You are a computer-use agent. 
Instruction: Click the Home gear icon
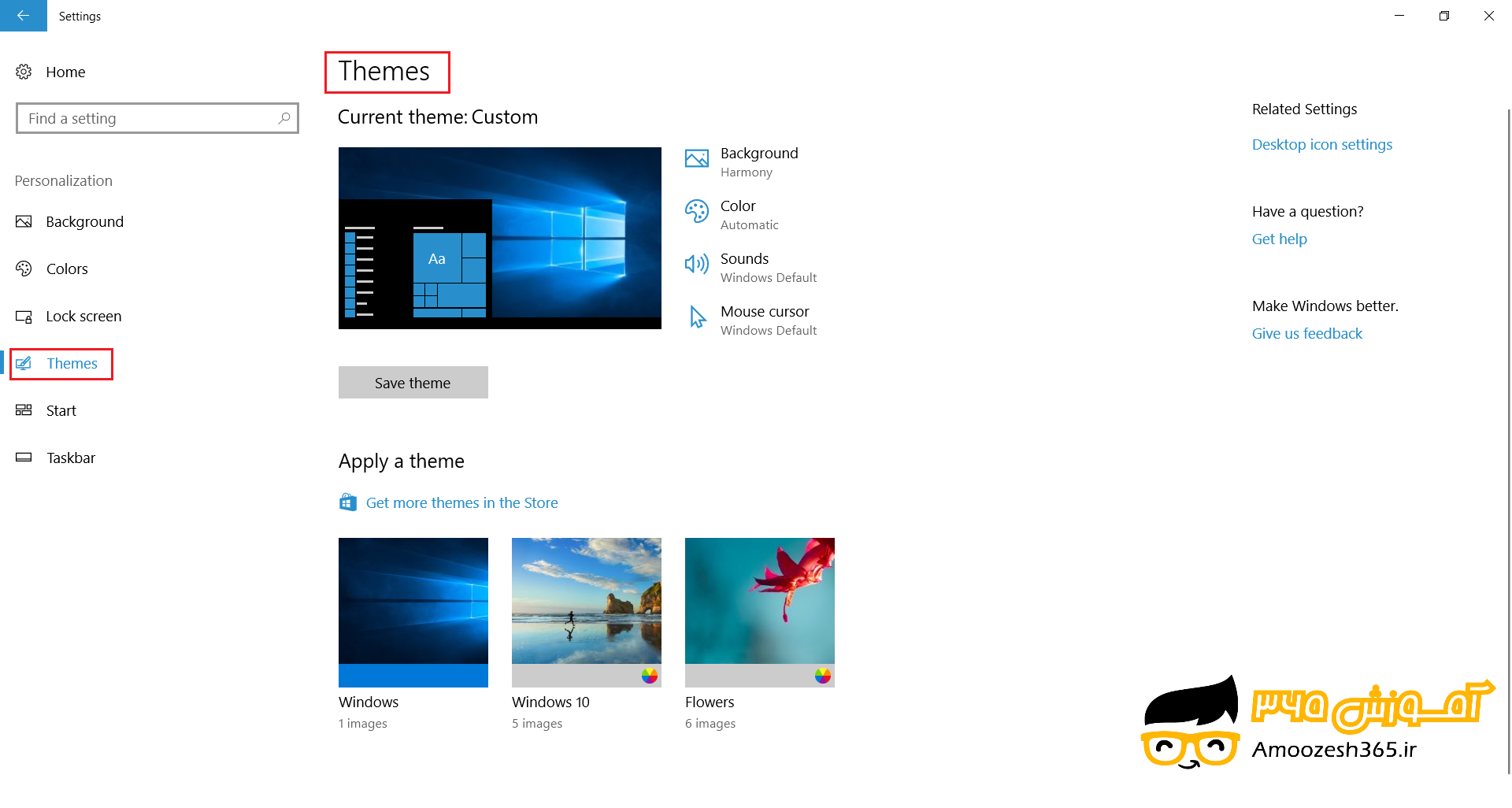24,72
